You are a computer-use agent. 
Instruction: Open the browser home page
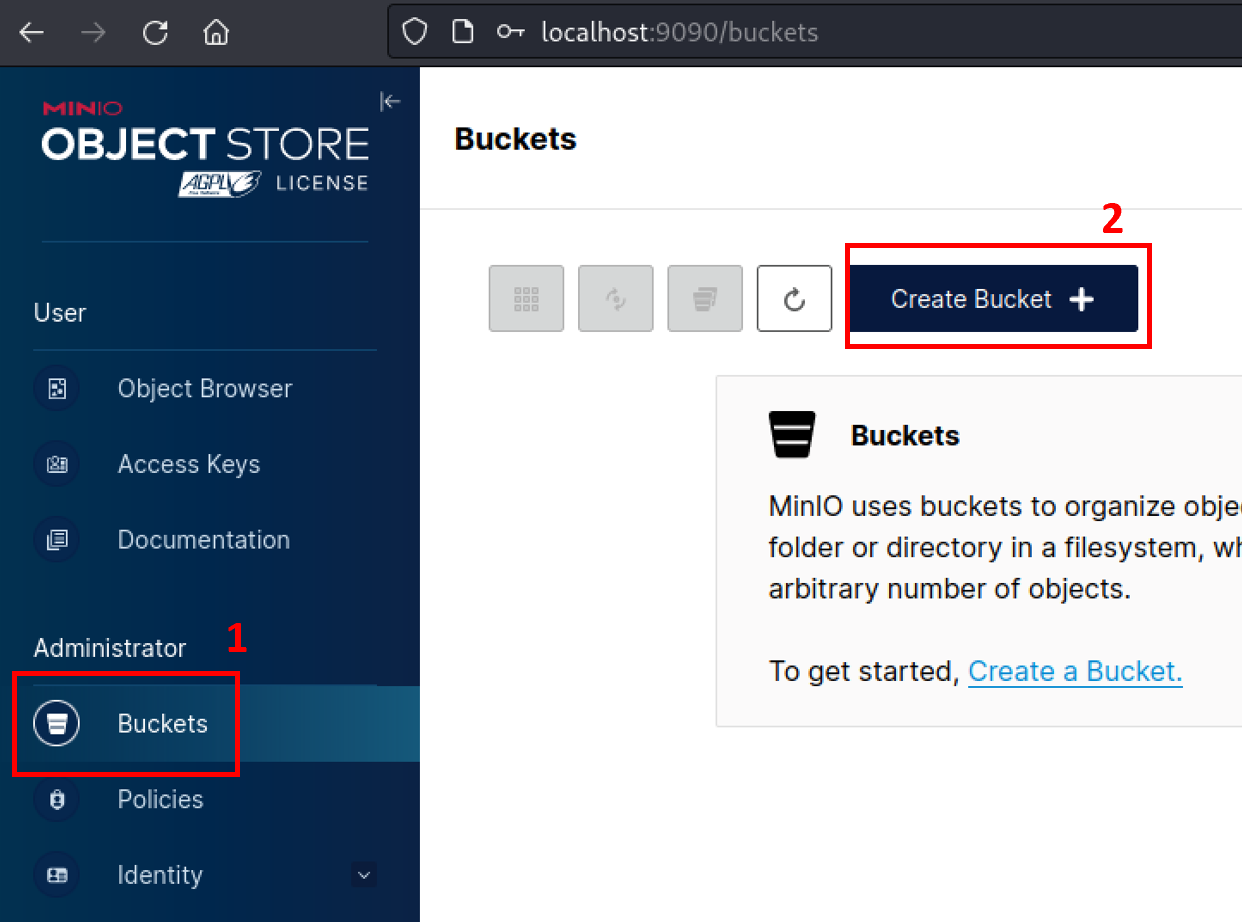pyautogui.click(x=216, y=33)
